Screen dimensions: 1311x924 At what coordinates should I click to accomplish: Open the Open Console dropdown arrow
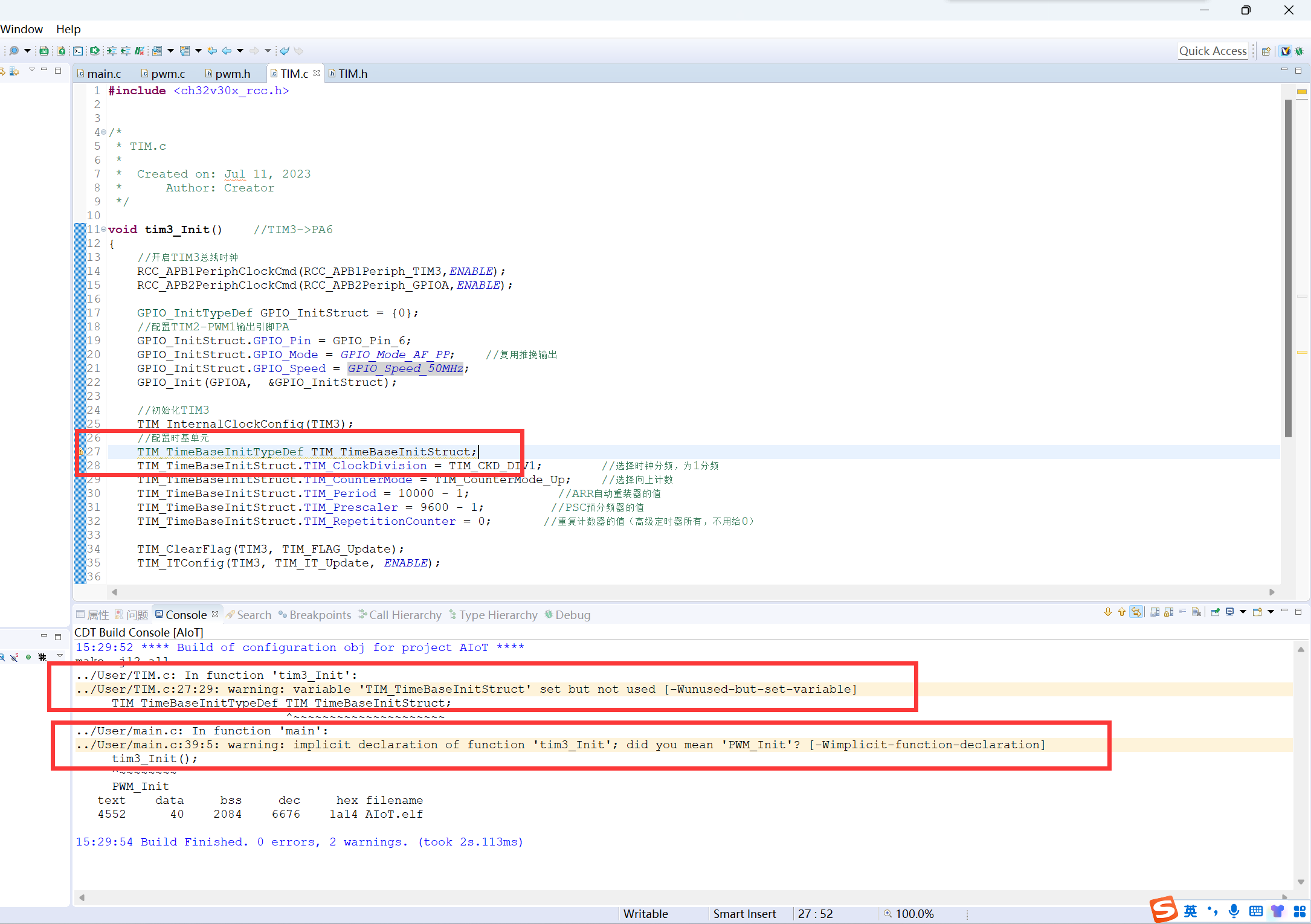tap(1271, 612)
